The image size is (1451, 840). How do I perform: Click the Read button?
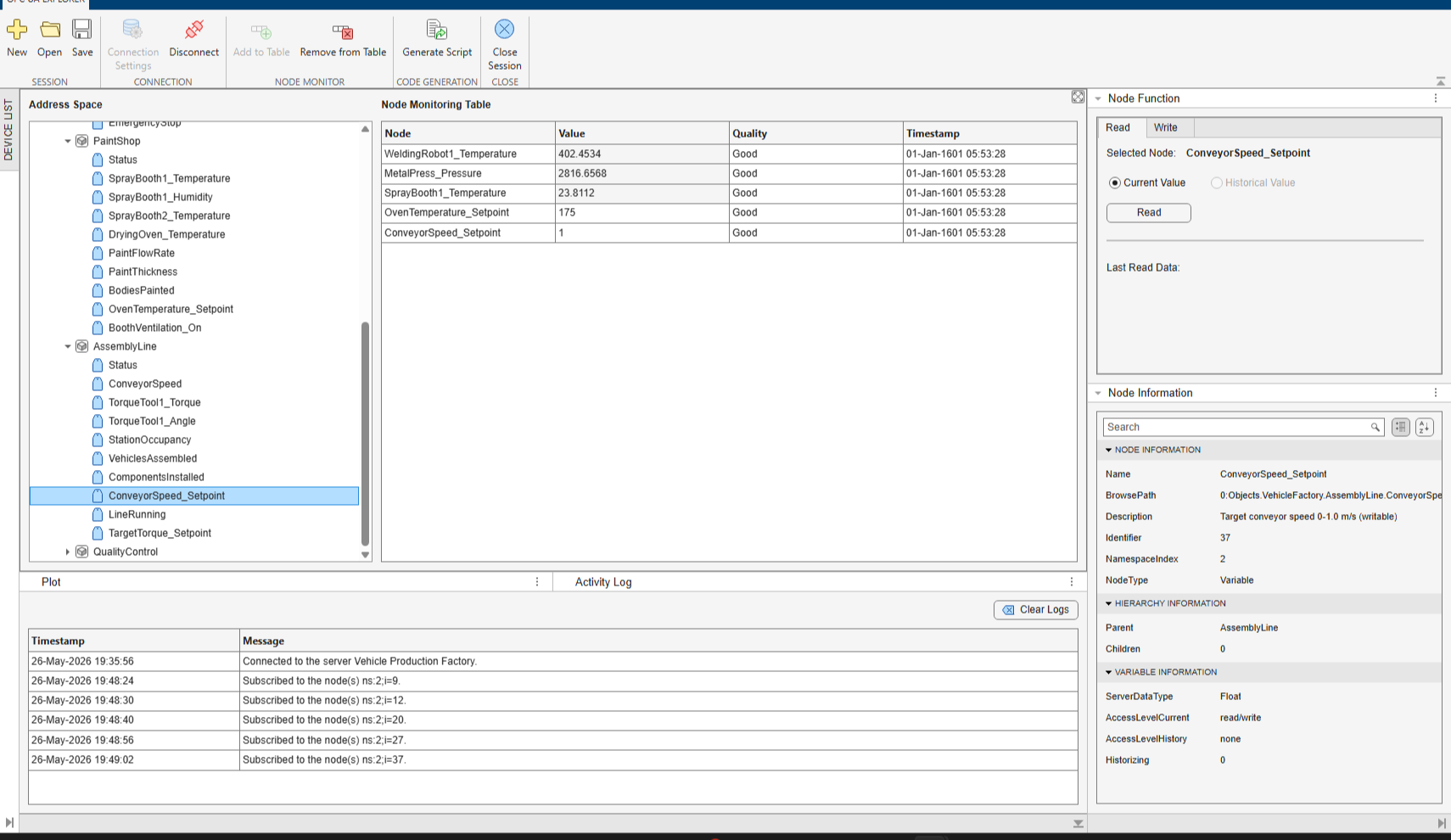point(1148,212)
